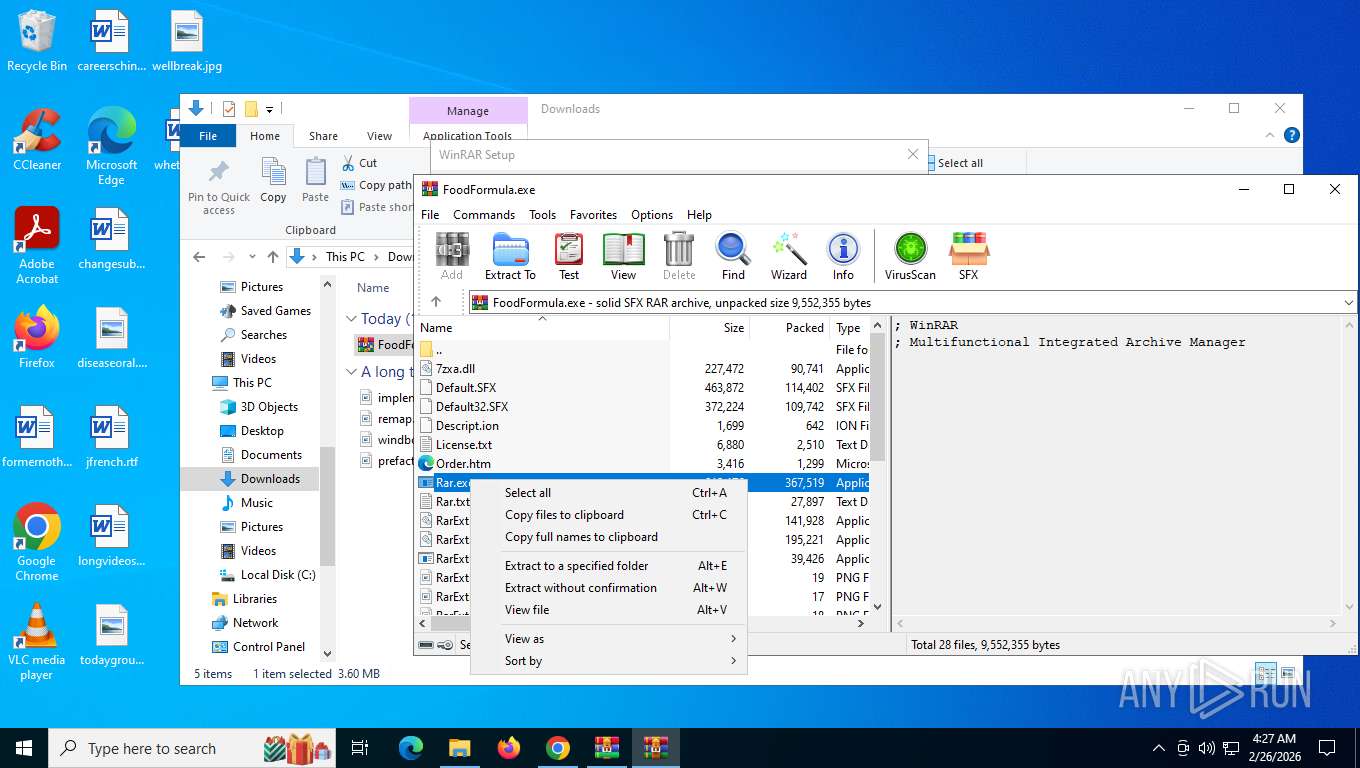The image size is (1360, 768).
Task: Collapse Explorer ribbon with chevron arrow
Action: pyautogui.click(x=1271, y=135)
